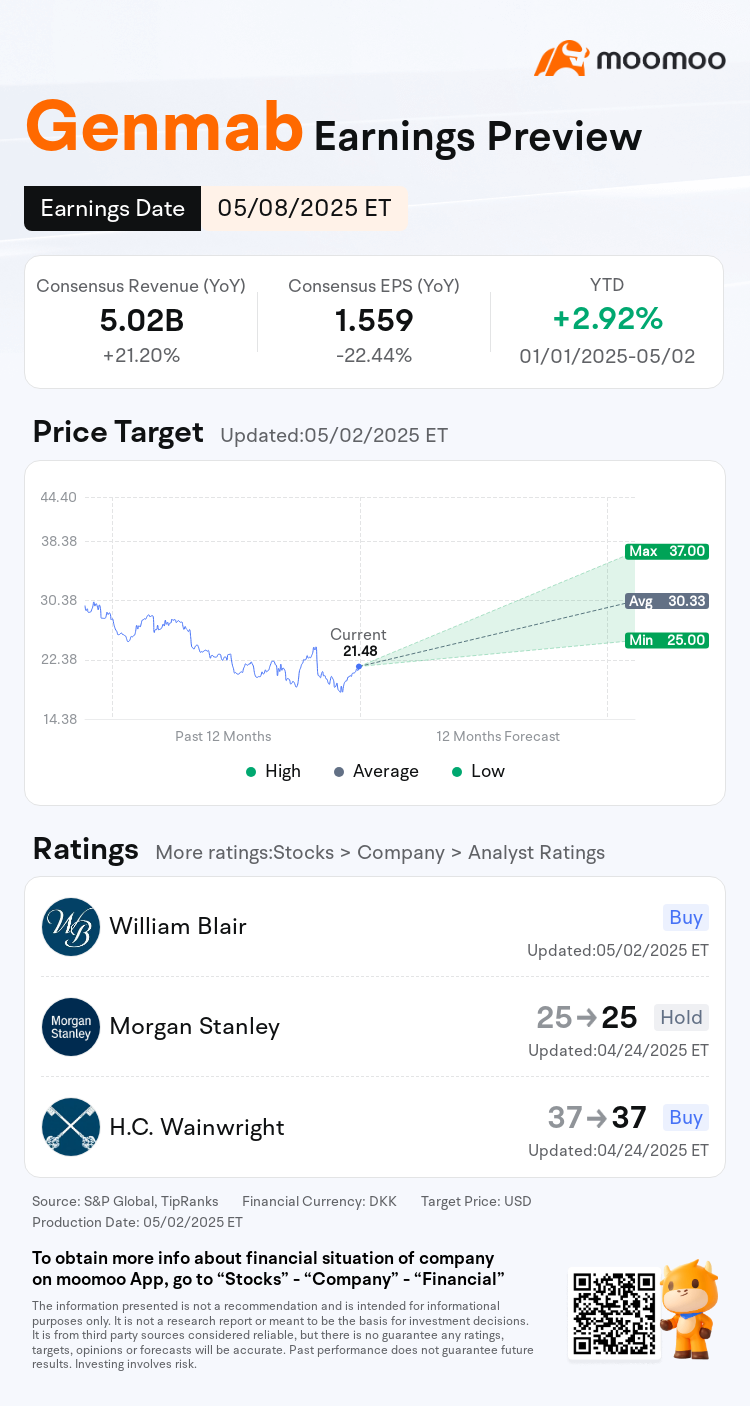Toggle the Average legend dot
This screenshot has height=1406, width=750.
tap(339, 772)
